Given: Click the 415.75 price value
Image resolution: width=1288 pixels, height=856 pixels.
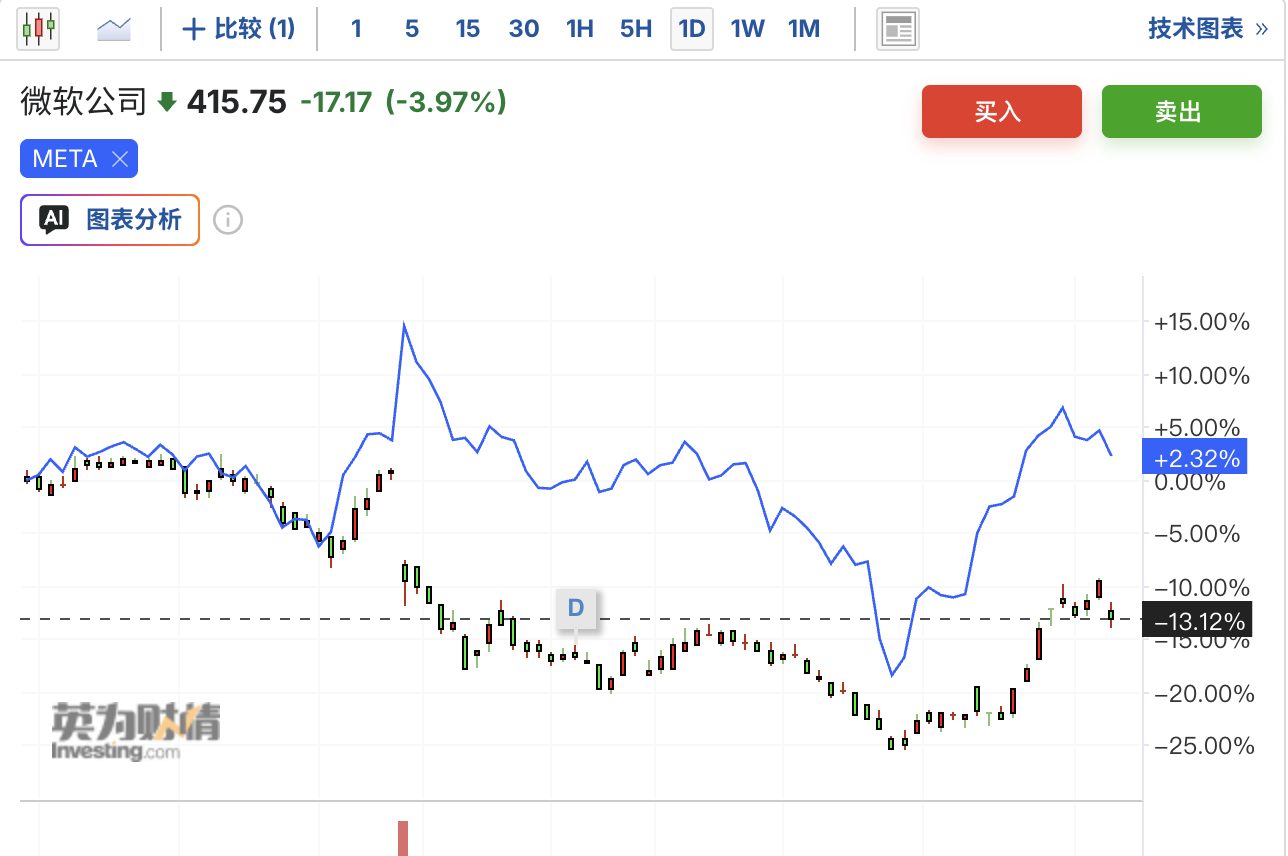Looking at the screenshot, I should click(237, 102).
